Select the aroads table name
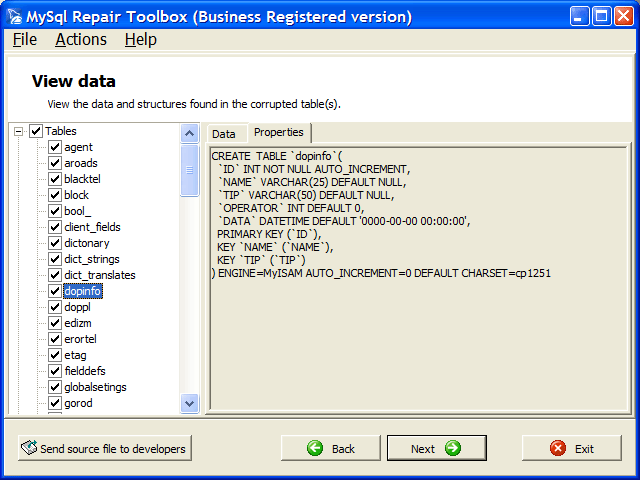 coord(81,163)
